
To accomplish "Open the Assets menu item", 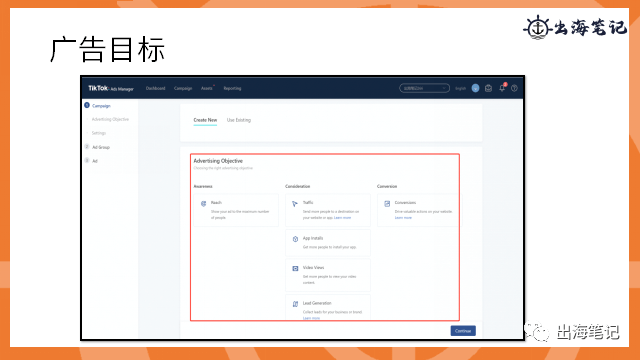I will pyautogui.click(x=207, y=88).
